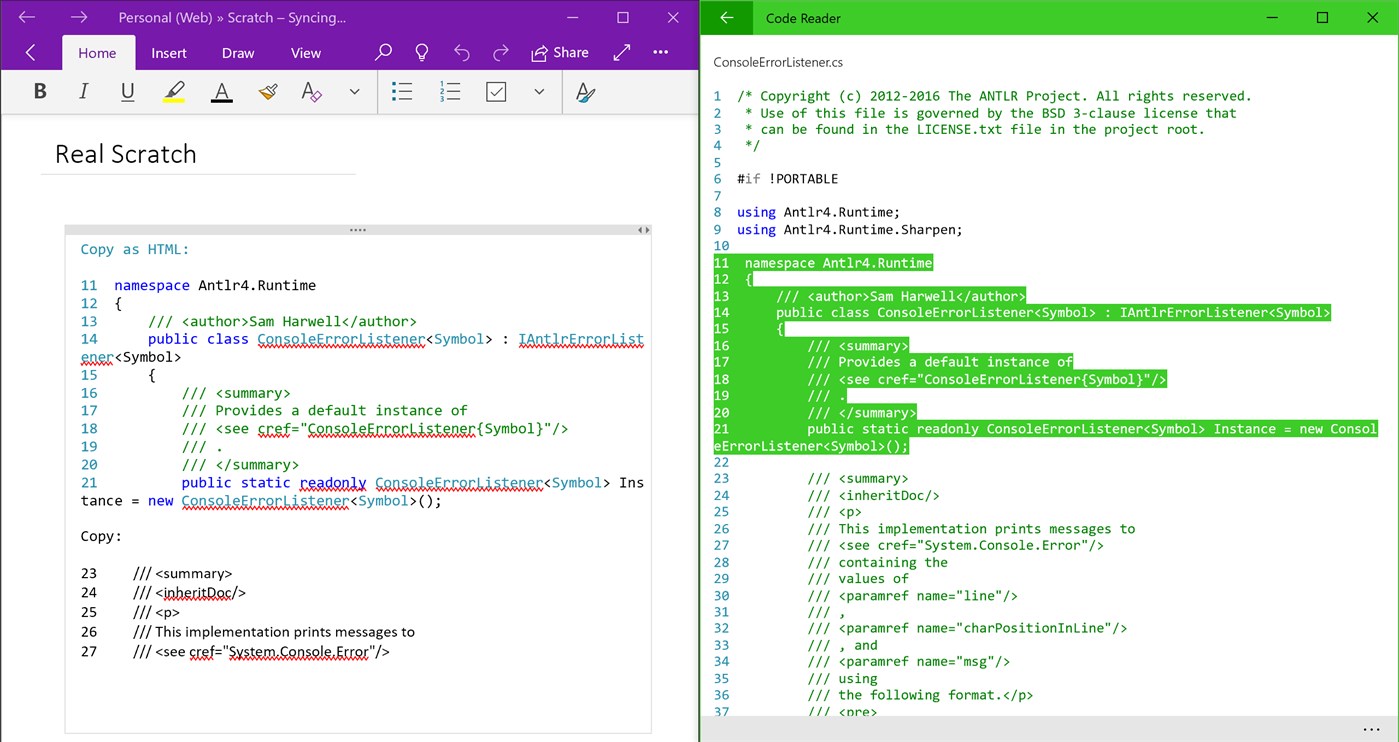
Task: Share the OneNote page
Action: click(x=560, y=52)
